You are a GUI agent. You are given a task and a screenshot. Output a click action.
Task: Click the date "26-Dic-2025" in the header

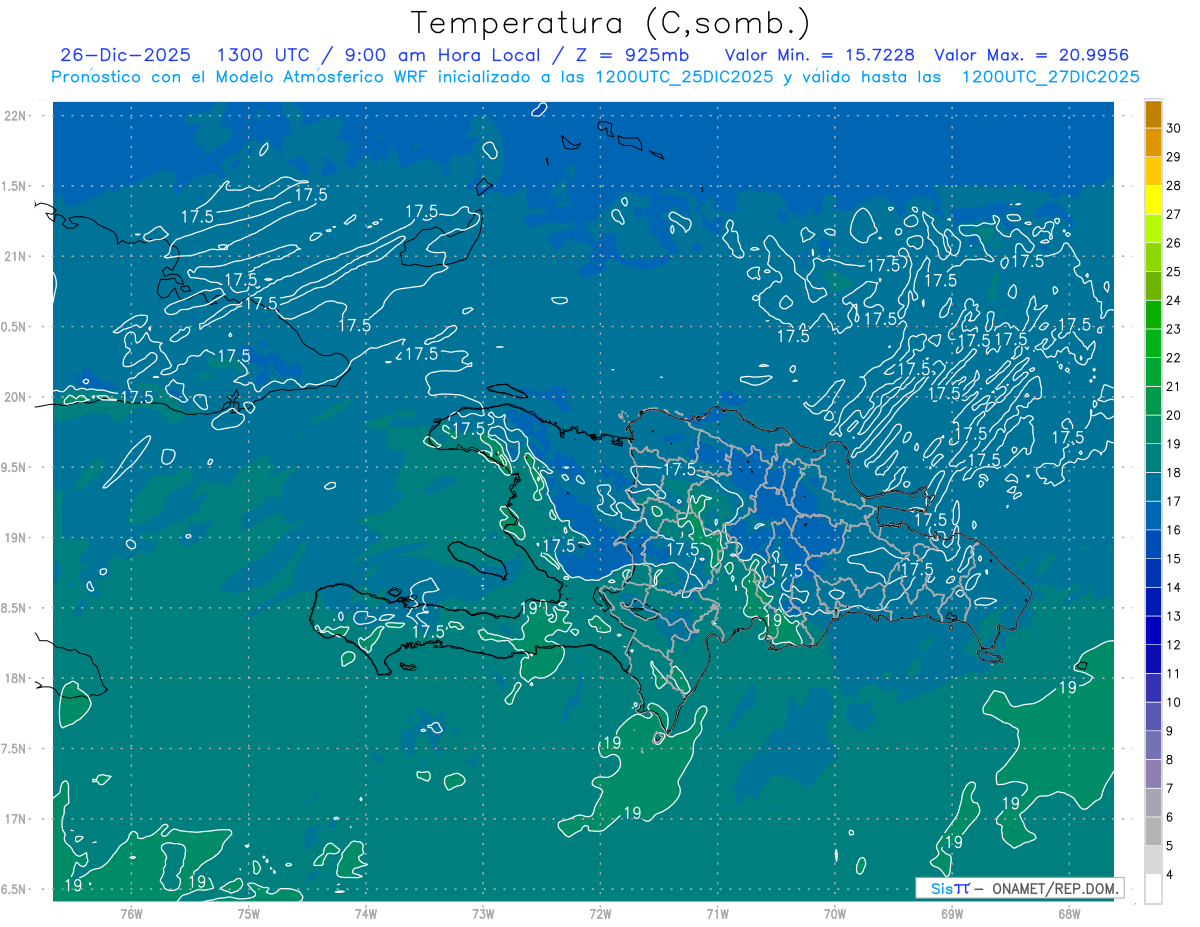(124, 55)
